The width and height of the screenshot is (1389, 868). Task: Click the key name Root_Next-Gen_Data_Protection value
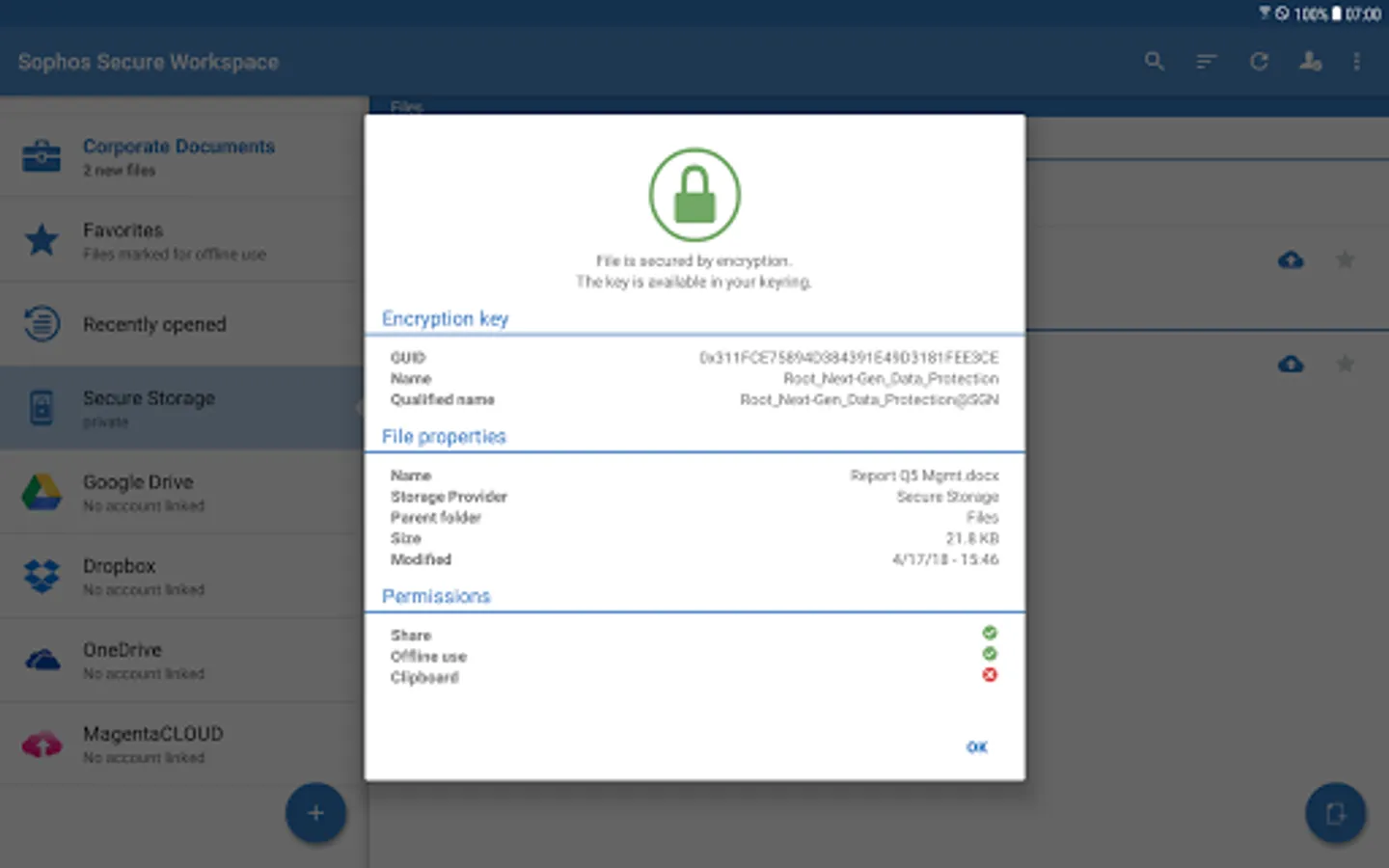point(891,379)
